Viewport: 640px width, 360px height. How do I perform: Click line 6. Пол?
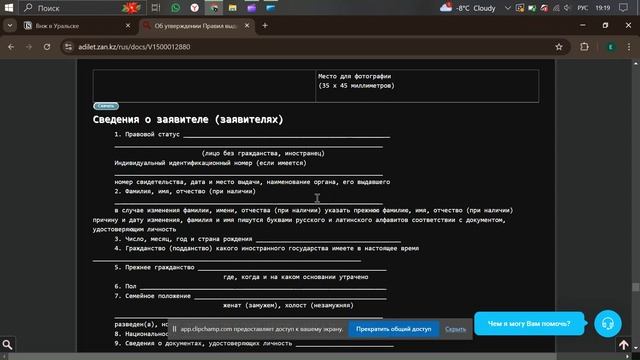point(250,287)
